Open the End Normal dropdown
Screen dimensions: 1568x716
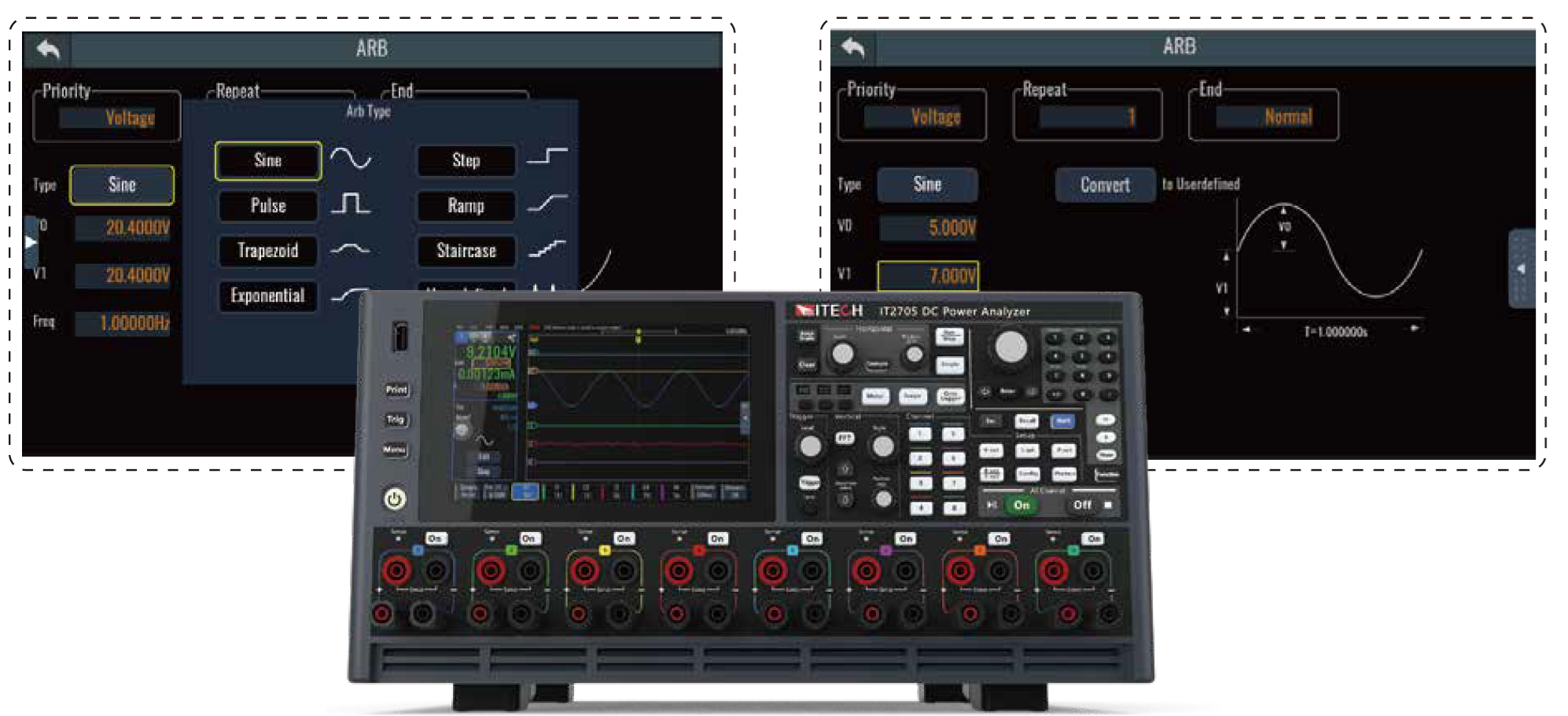[x=1264, y=116]
